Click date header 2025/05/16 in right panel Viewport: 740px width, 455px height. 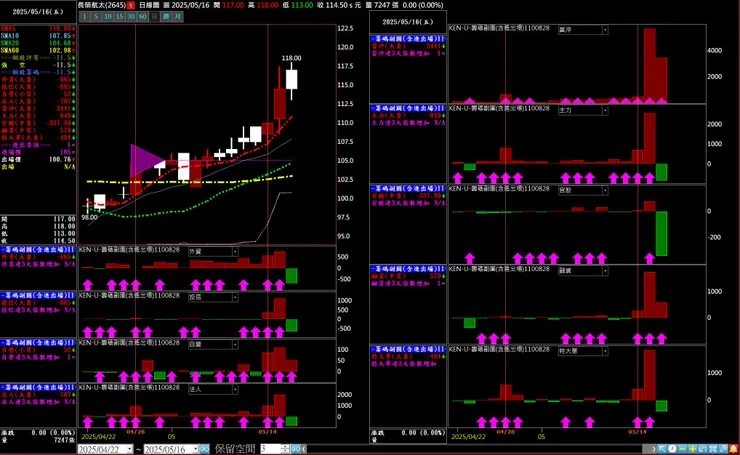point(408,22)
